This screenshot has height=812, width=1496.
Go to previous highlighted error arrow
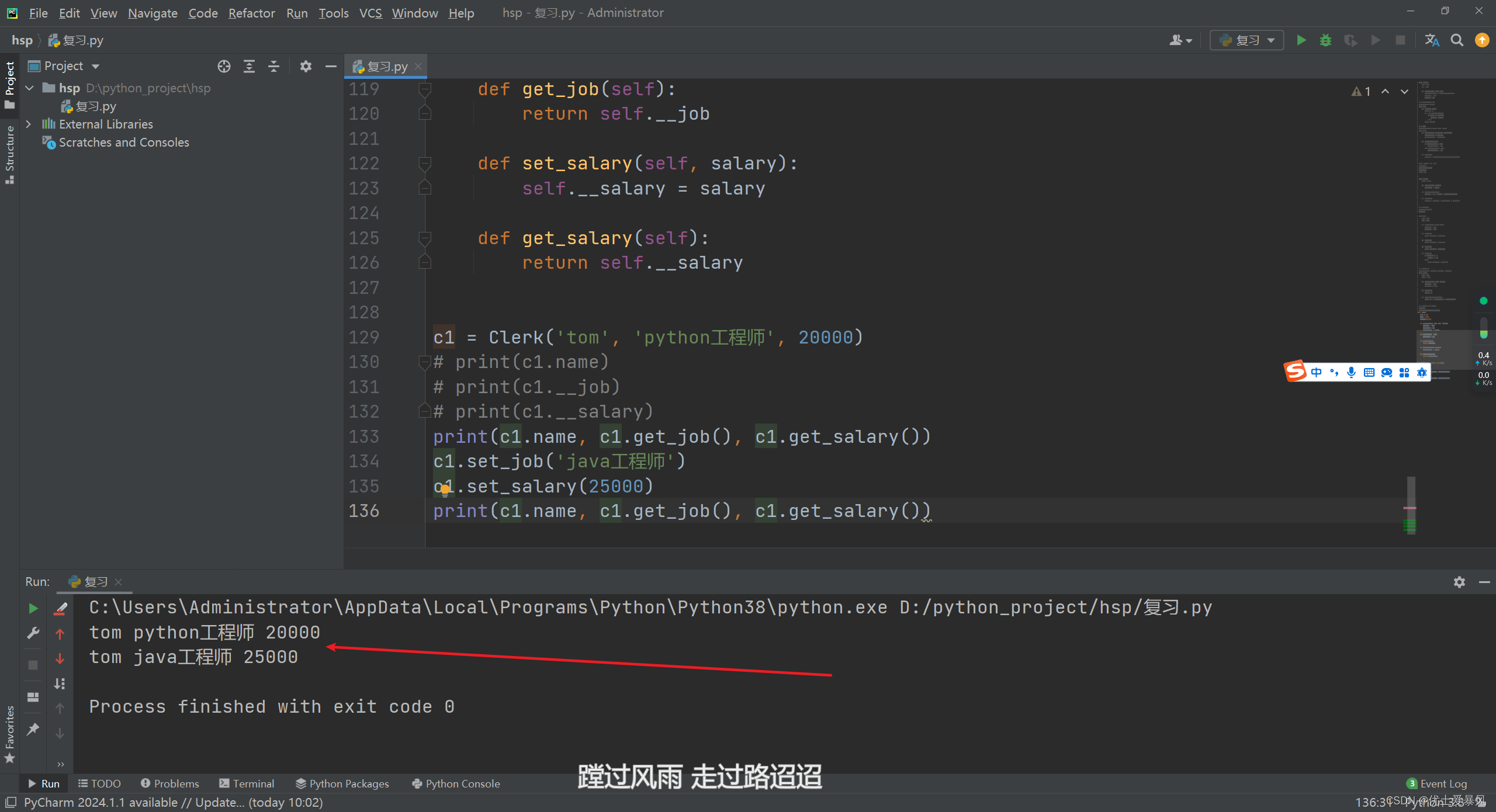pos(1386,92)
